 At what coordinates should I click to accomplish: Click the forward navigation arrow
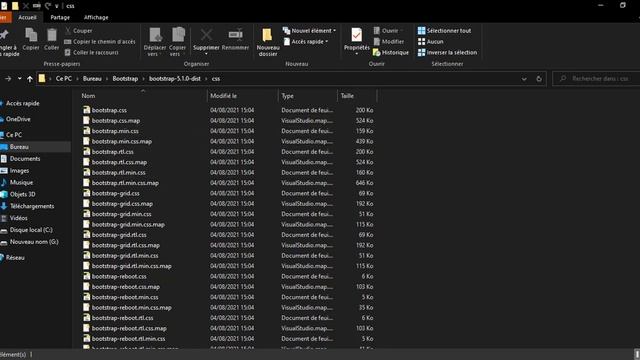tap(8, 79)
